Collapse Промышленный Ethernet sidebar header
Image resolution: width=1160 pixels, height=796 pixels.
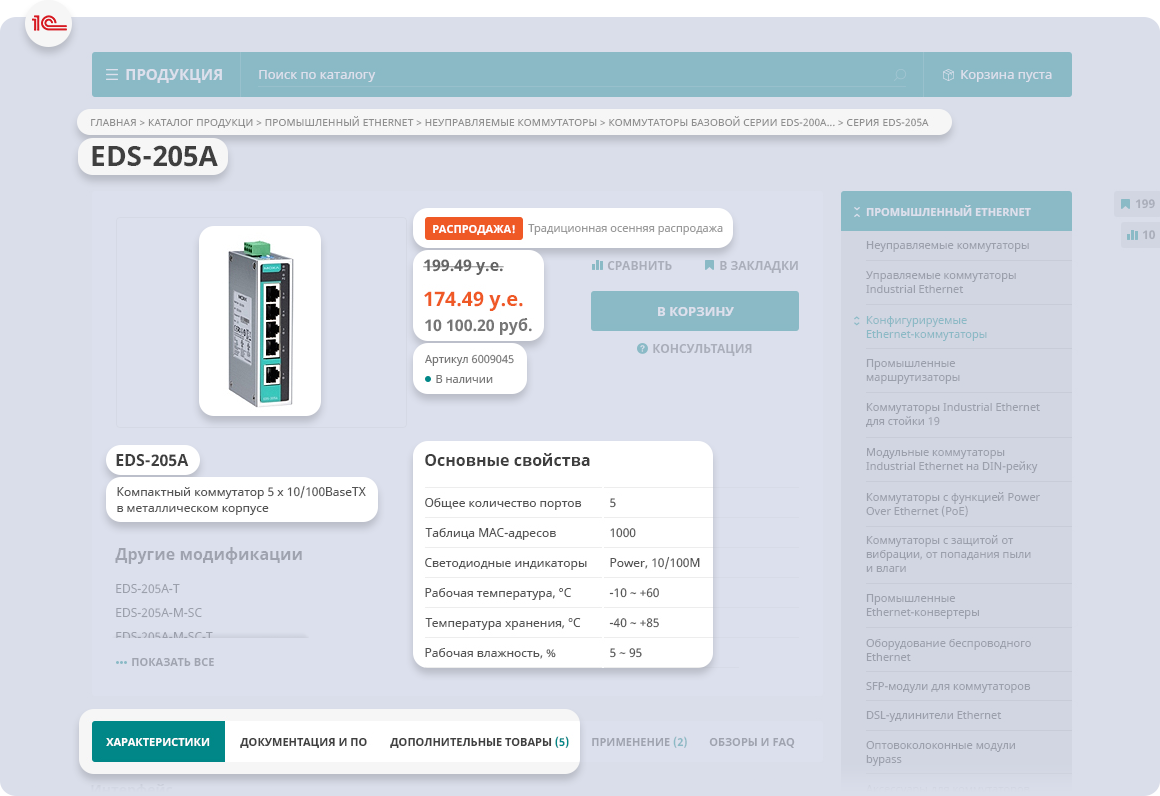(957, 212)
